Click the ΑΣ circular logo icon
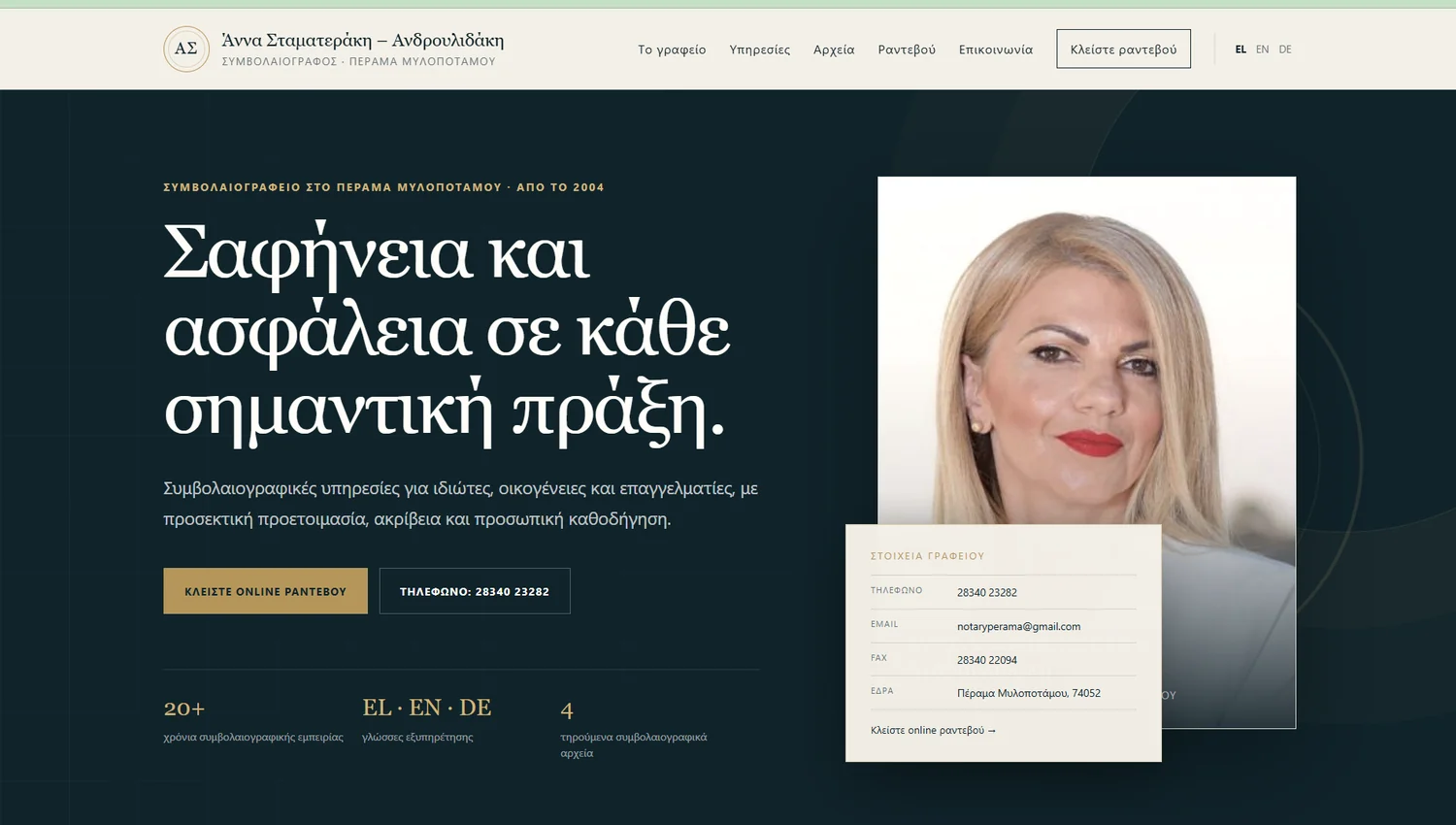 [x=186, y=49]
